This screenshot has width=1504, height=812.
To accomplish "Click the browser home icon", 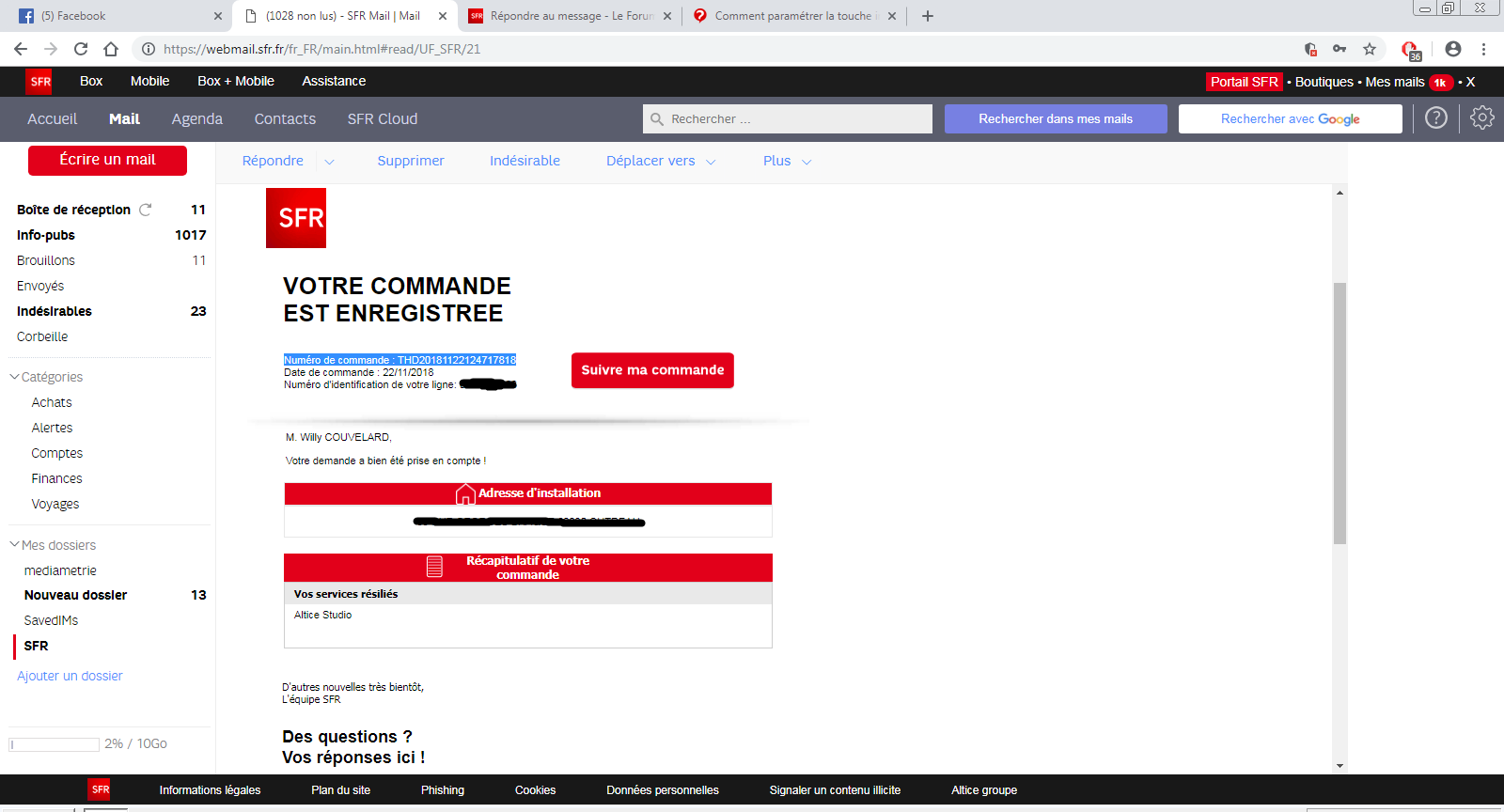I will pyautogui.click(x=111, y=49).
